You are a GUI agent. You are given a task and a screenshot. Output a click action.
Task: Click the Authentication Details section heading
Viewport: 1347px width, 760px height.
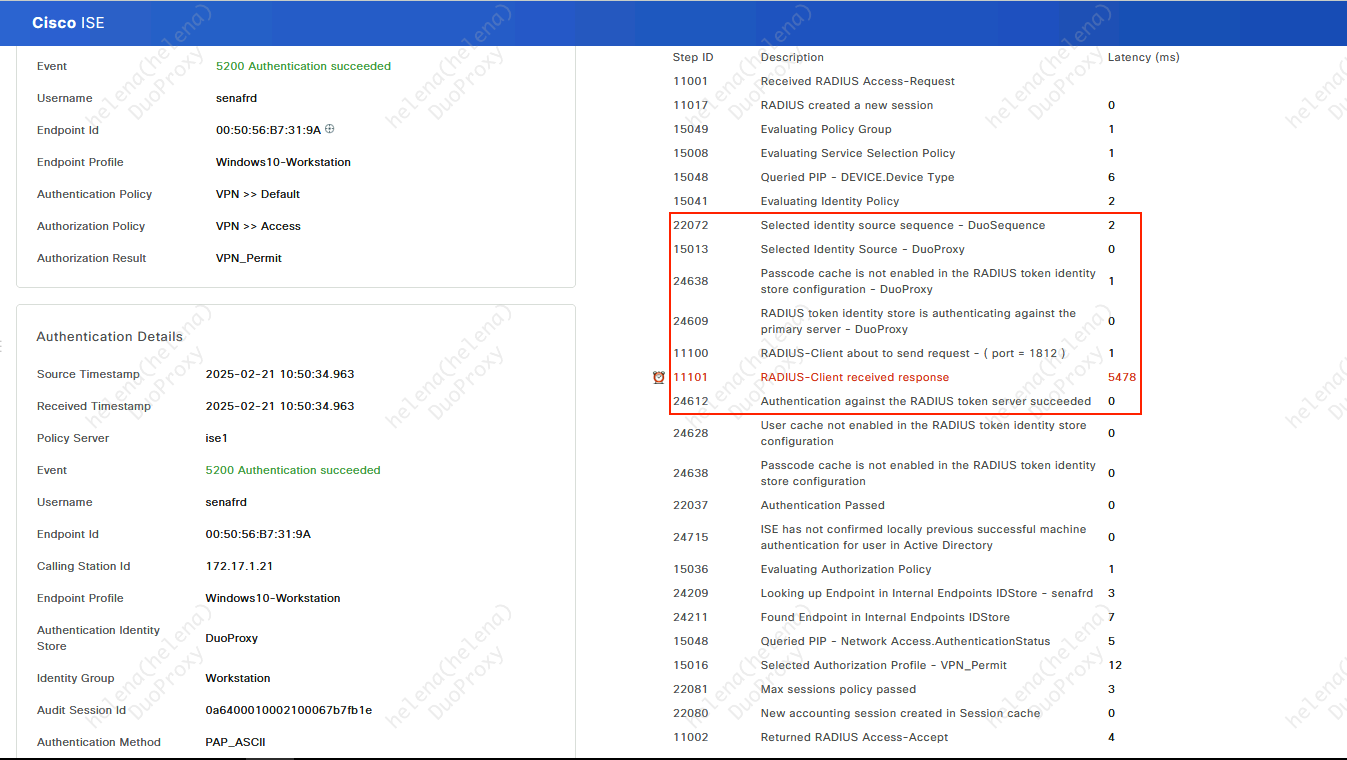click(x=109, y=337)
